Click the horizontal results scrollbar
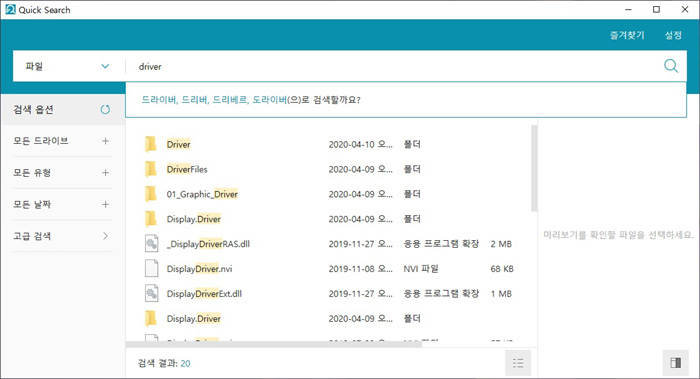 (x=274, y=344)
